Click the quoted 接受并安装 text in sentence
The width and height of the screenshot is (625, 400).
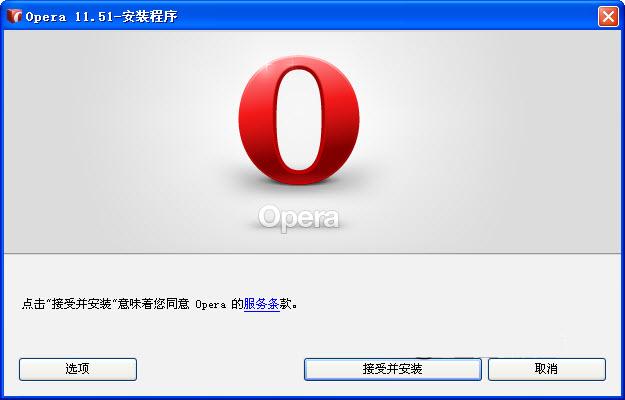[x=81, y=304]
